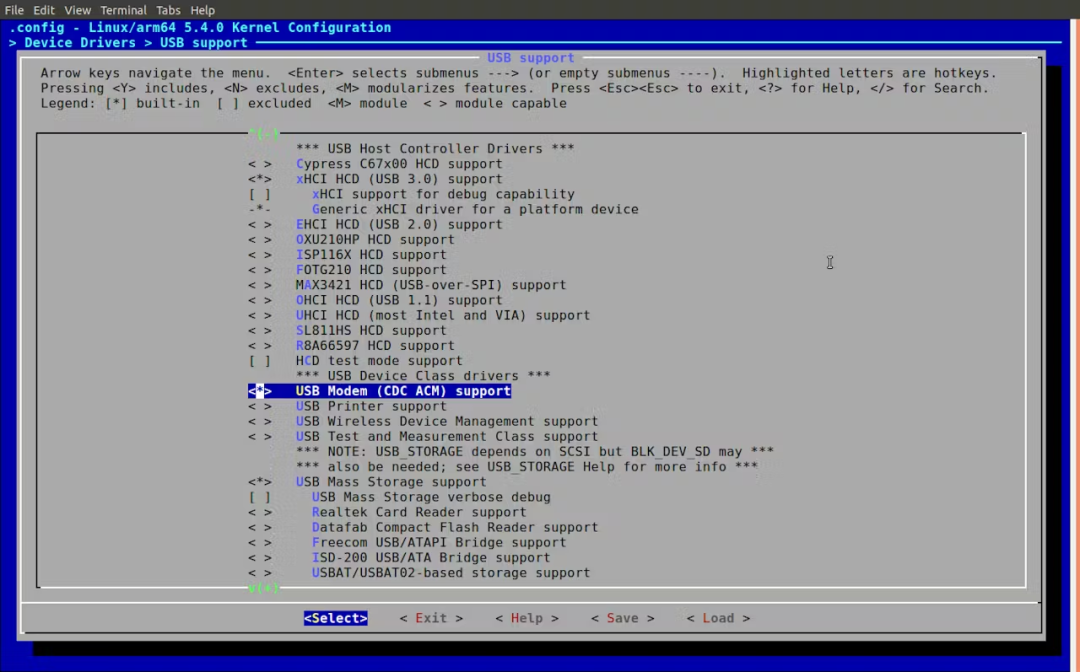
Task: Select USB Wireless Device Management support entry
Action: point(447,421)
